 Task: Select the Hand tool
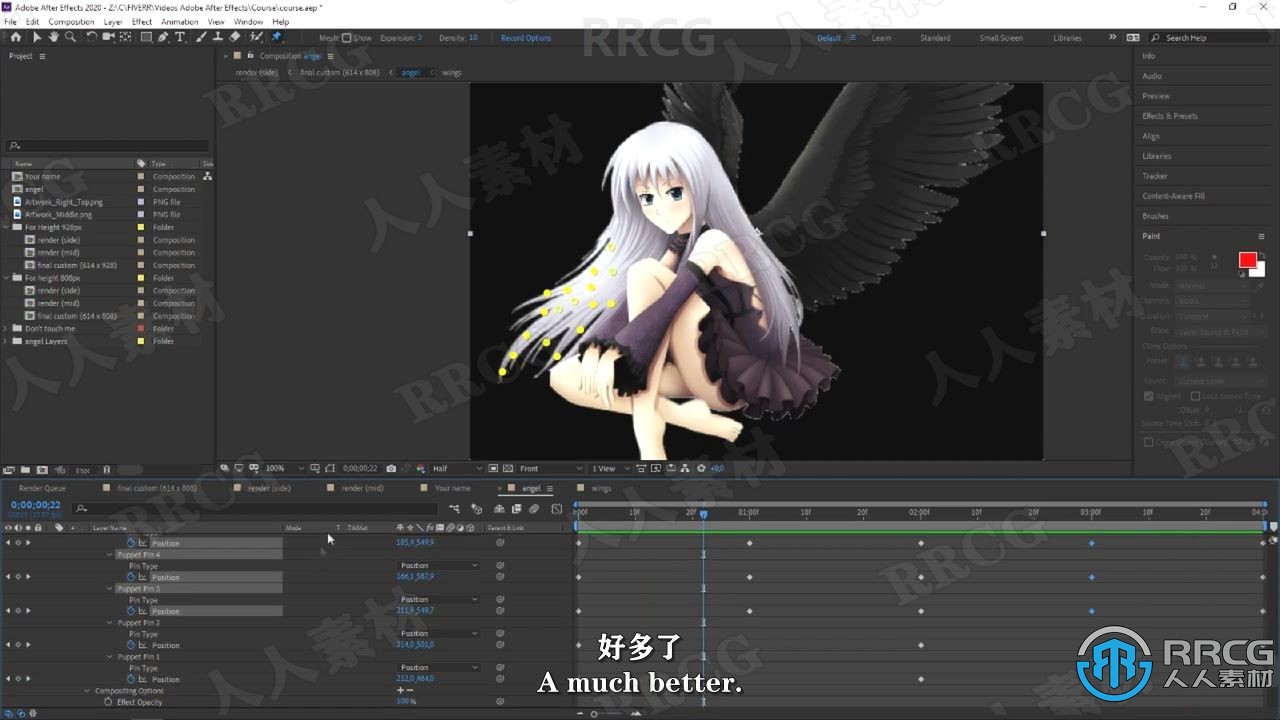pos(53,37)
